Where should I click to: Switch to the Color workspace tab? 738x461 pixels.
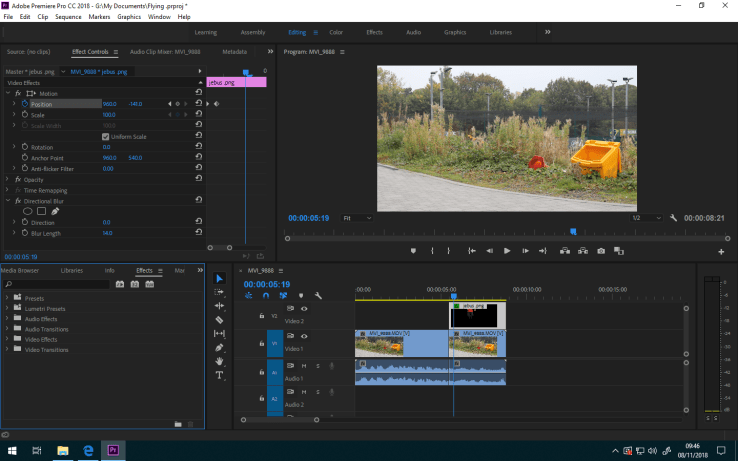(x=336, y=32)
